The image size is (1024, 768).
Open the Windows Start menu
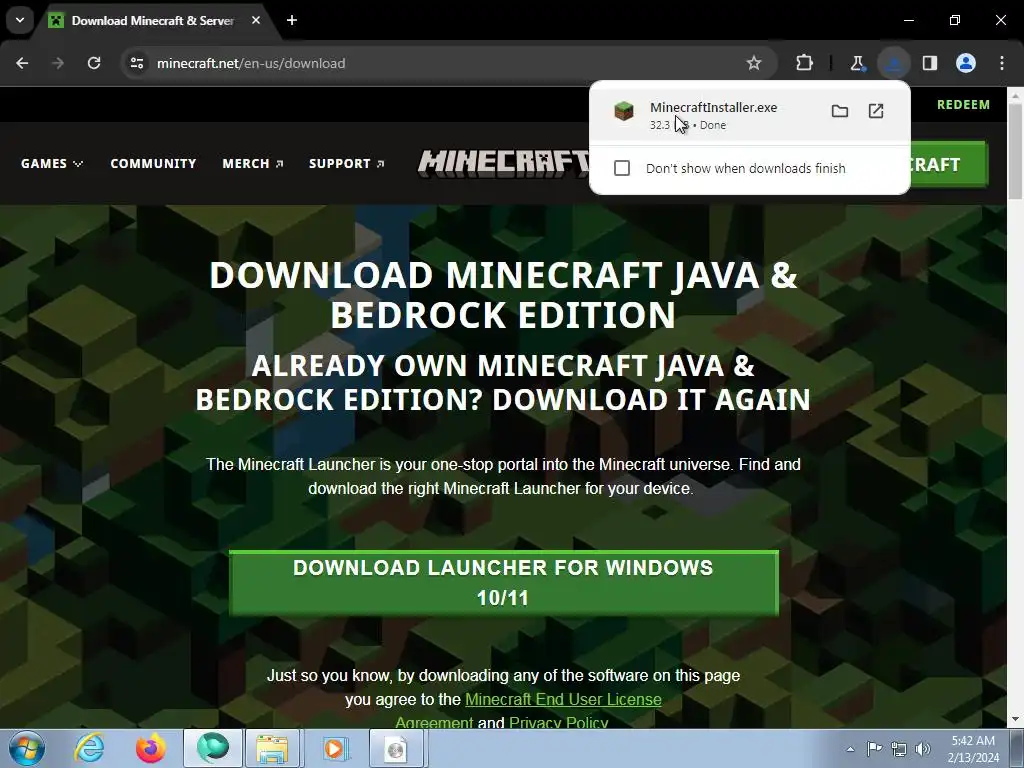(26, 748)
